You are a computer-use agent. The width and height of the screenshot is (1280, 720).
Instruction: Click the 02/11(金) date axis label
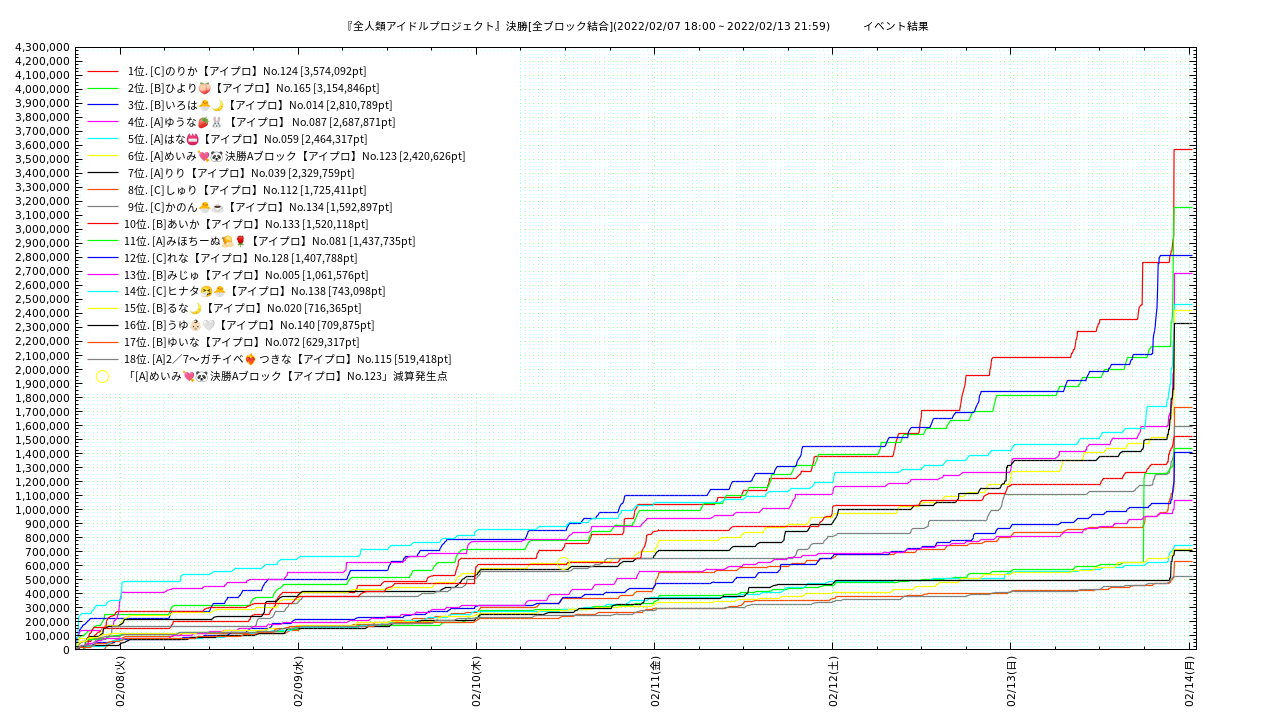[655, 682]
